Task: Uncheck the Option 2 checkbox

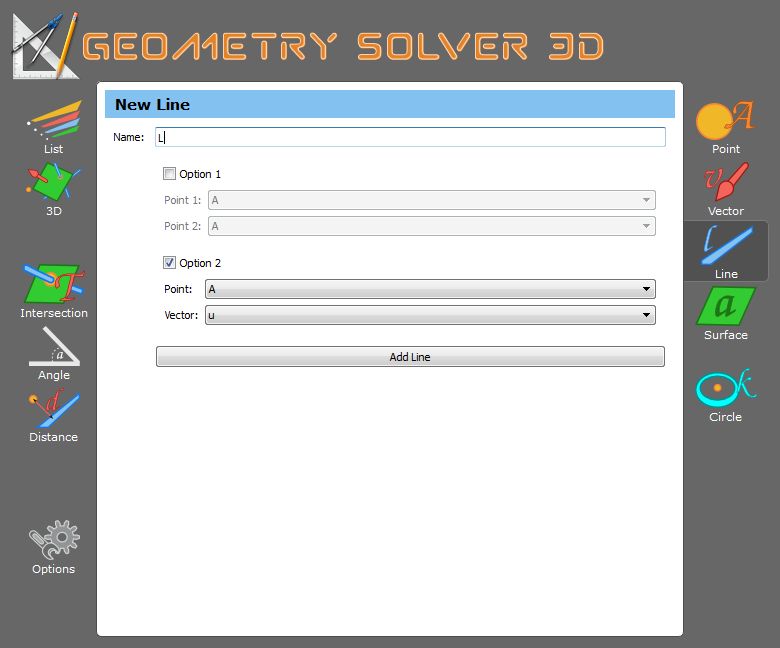Action: (x=169, y=263)
